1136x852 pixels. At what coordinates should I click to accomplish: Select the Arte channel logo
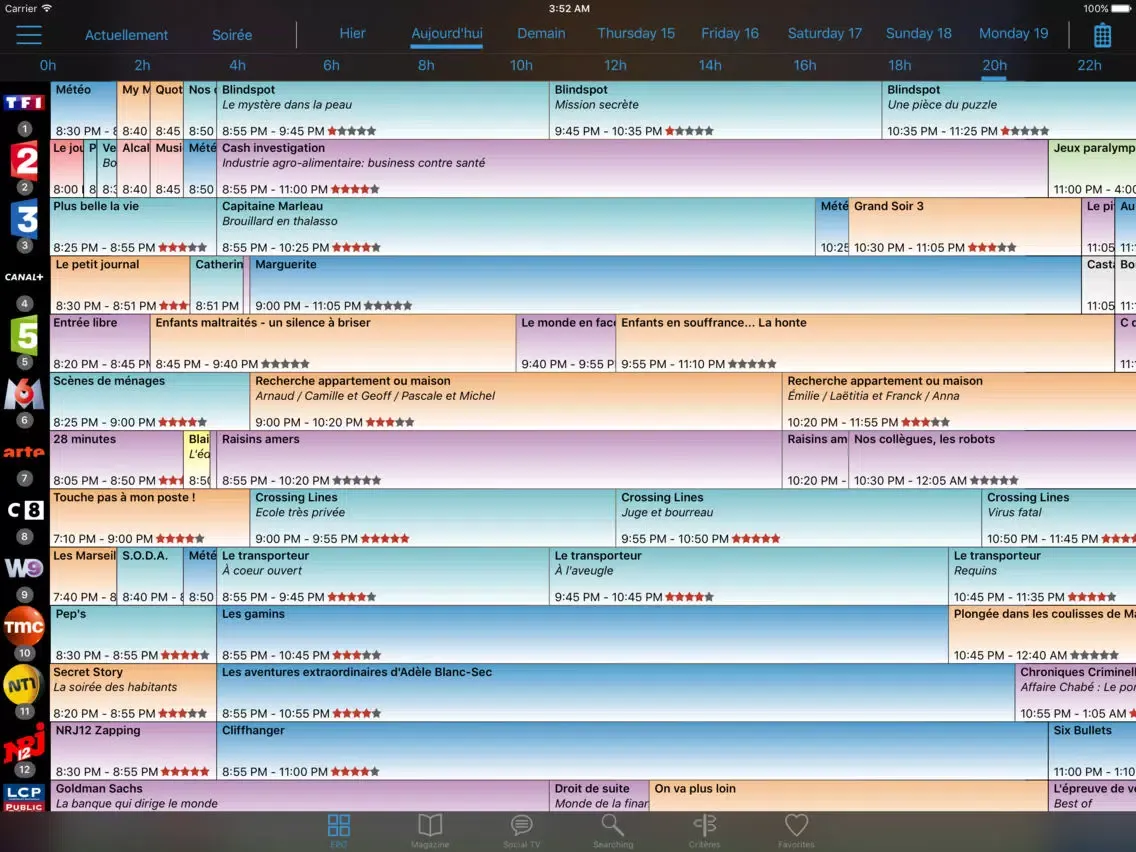[x=25, y=452]
